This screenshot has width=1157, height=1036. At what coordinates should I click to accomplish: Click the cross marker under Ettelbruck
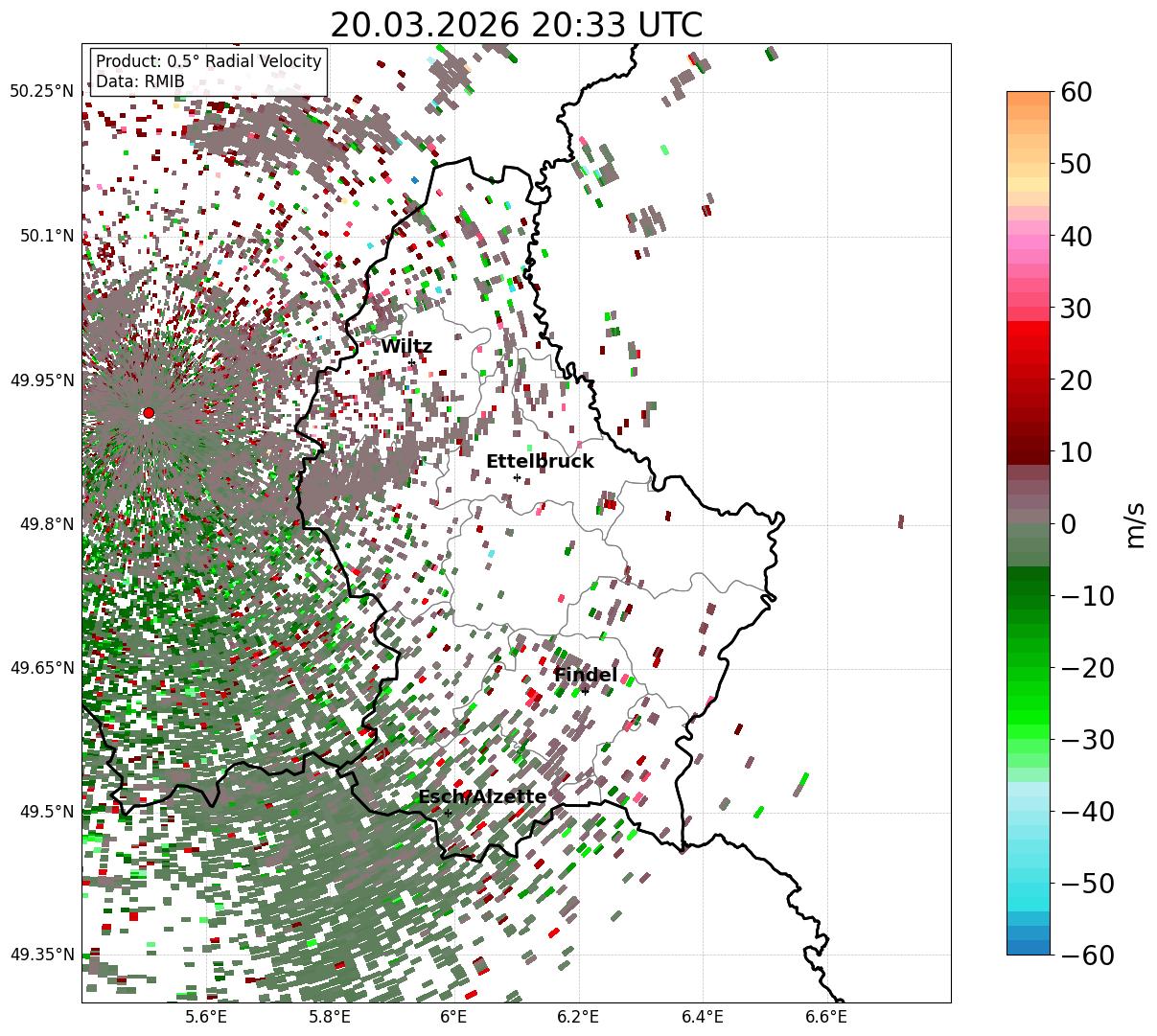(x=517, y=477)
